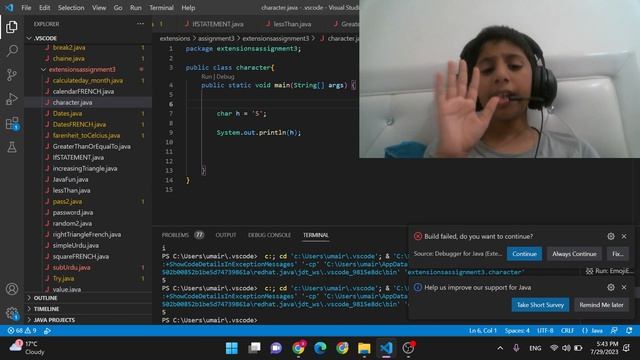Open gear on Build failed notification
The height and width of the screenshot is (360, 640).
coord(611,236)
